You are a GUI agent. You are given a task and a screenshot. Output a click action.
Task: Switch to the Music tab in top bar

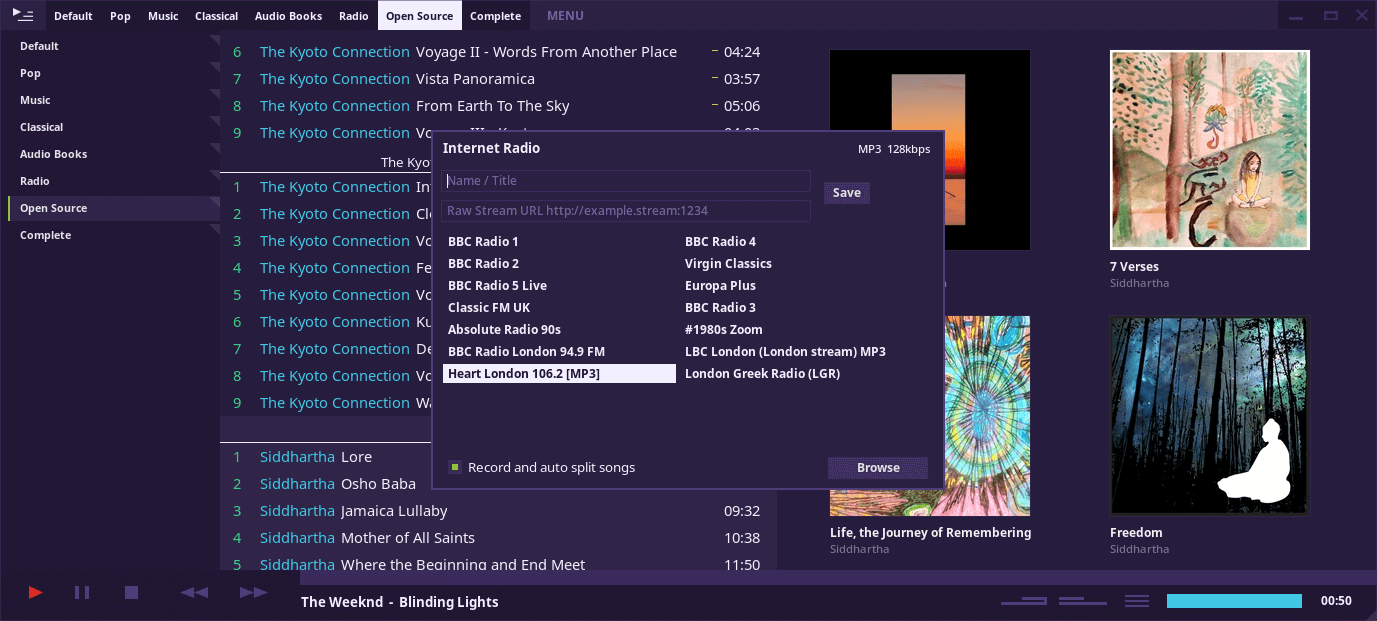163,15
